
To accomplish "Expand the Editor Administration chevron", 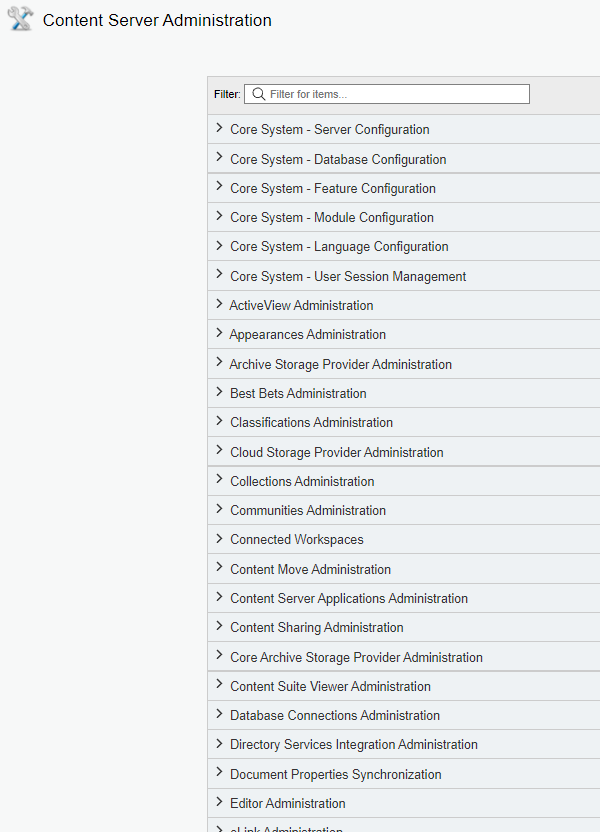I will point(219,803).
